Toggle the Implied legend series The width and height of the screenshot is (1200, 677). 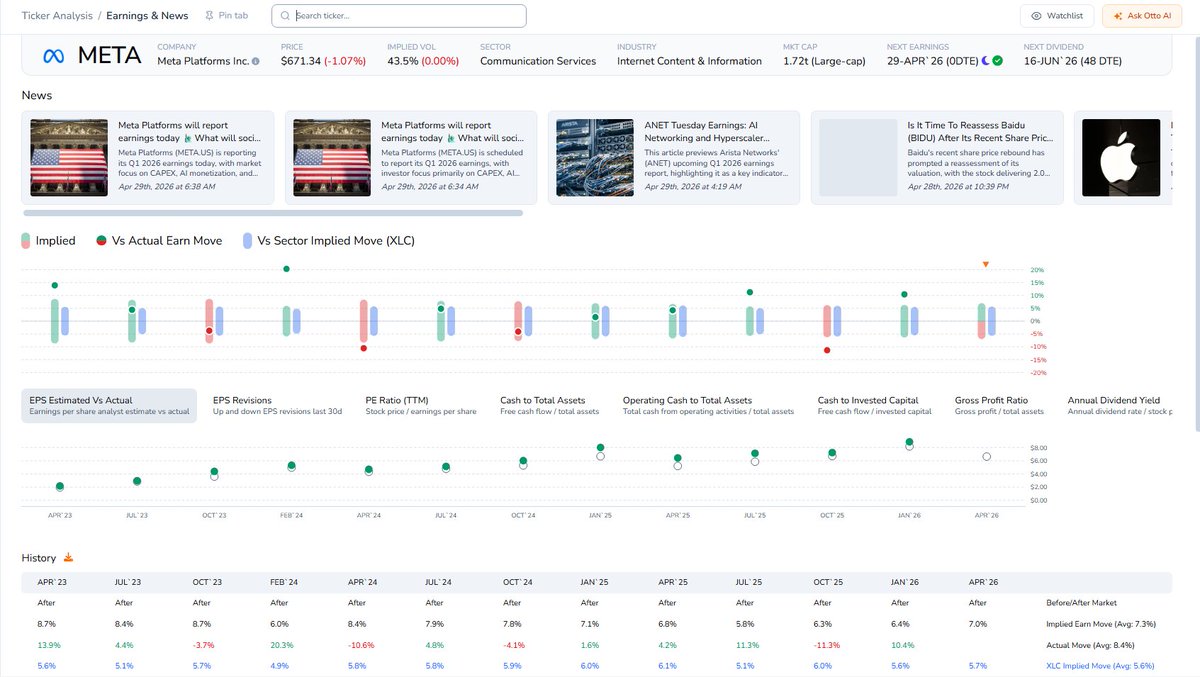(x=48, y=241)
